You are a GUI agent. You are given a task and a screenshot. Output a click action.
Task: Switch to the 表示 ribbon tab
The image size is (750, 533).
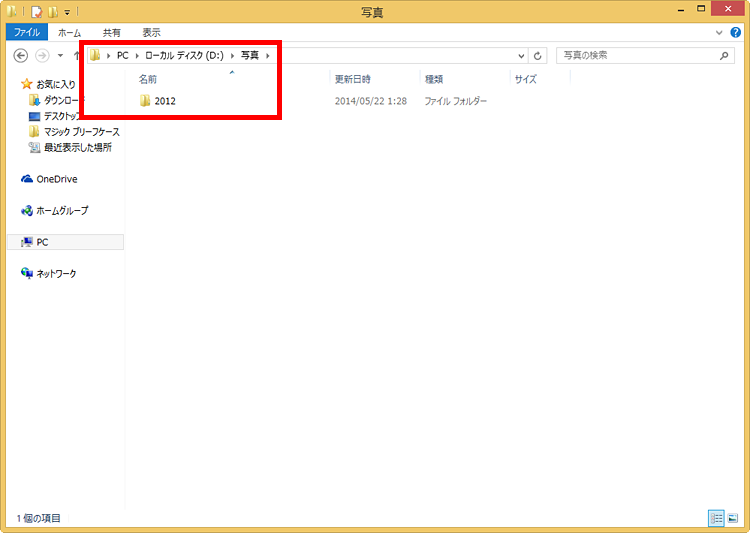[151, 33]
